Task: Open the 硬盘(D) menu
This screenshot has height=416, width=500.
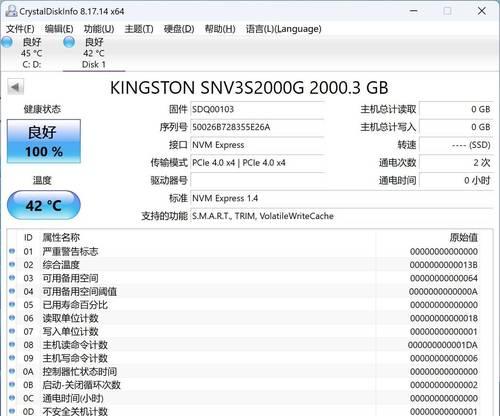Action: point(179,29)
